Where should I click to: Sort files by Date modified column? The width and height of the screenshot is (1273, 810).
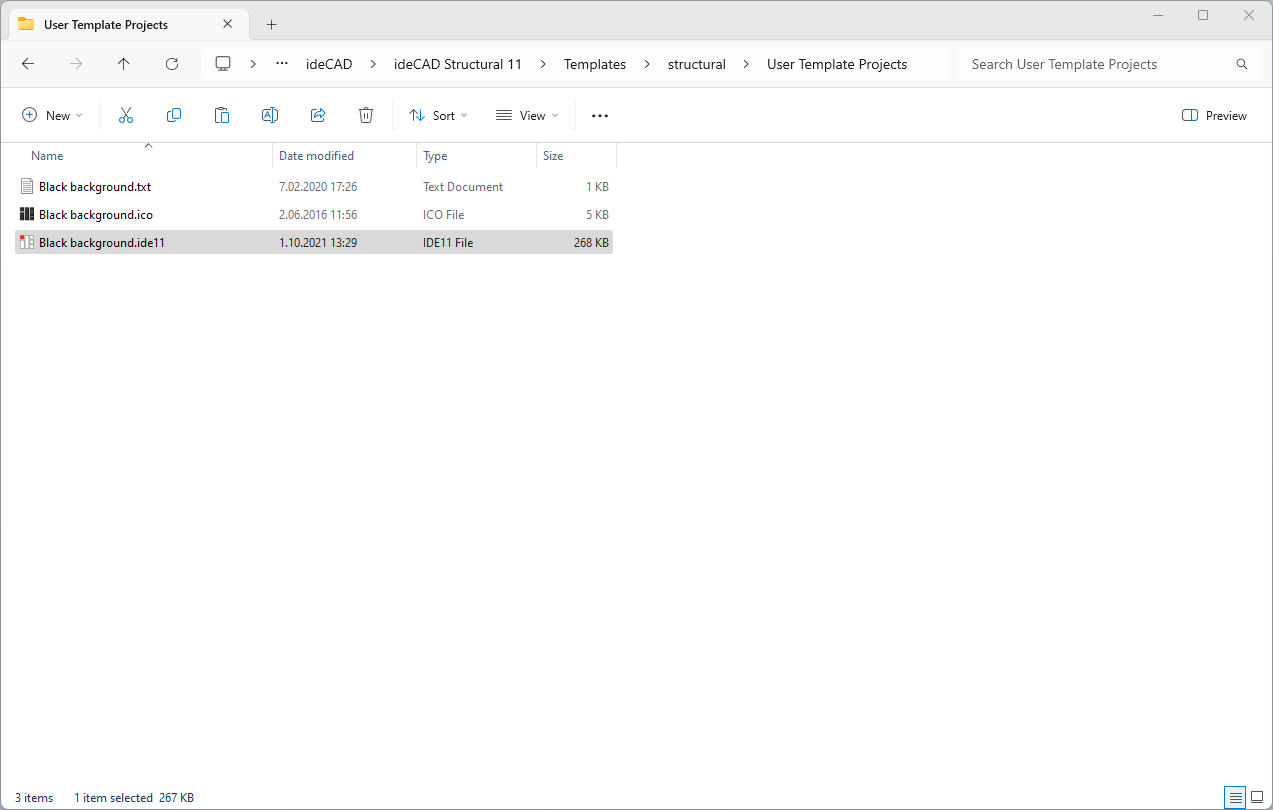316,156
